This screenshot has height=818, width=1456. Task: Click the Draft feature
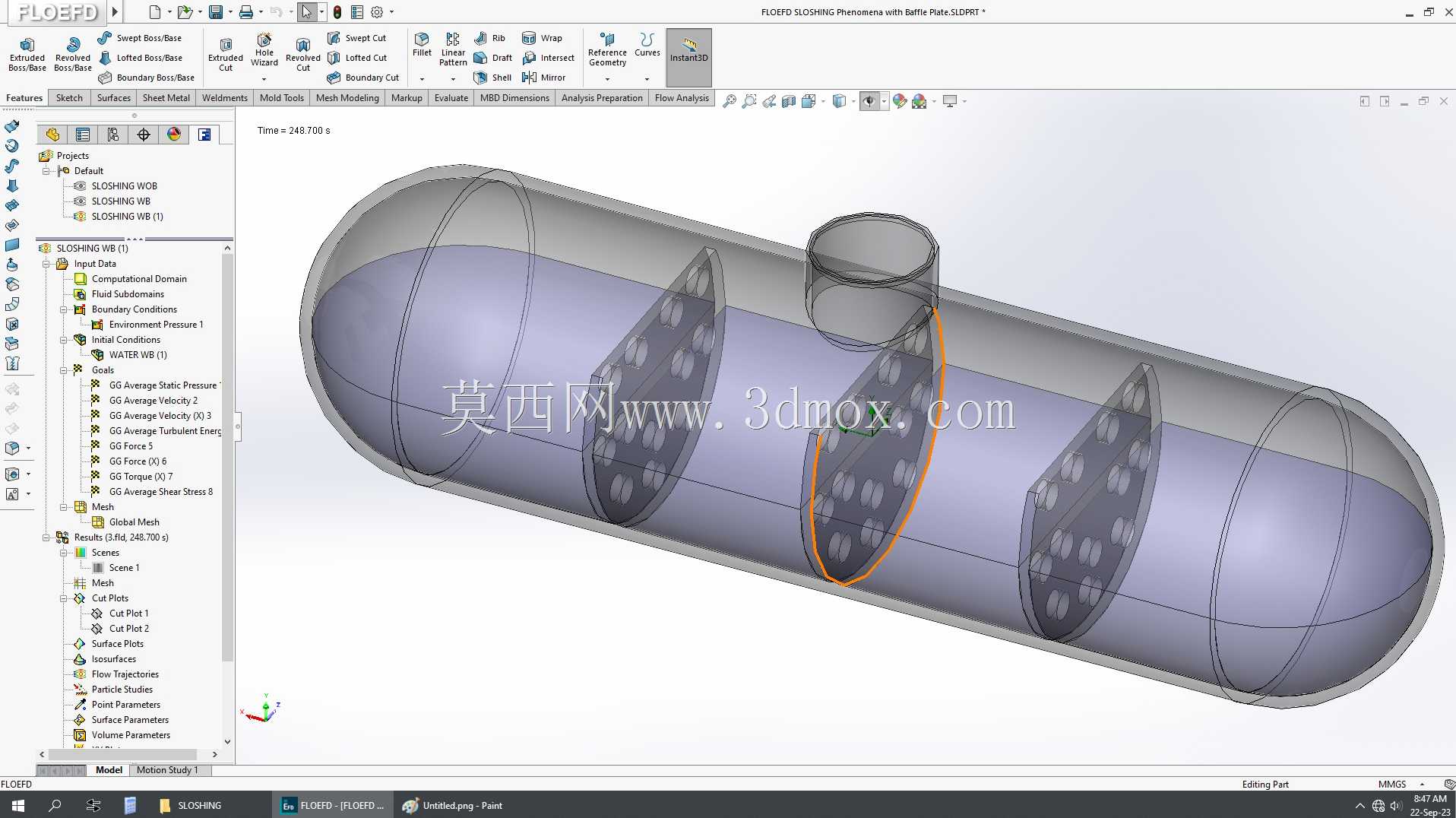(492, 58)
